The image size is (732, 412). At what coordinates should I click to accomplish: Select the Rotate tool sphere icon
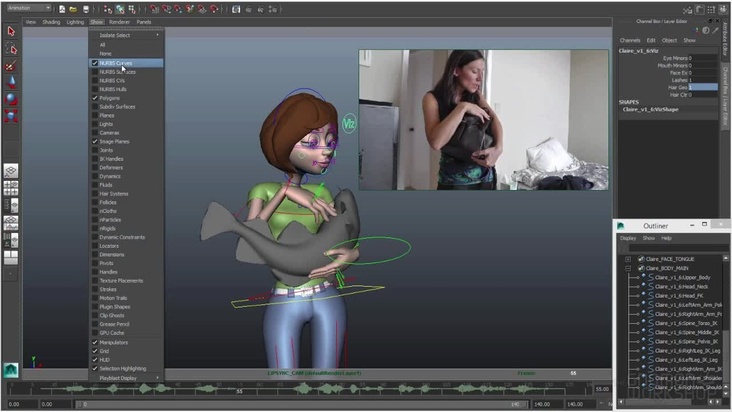click(11, 98)
